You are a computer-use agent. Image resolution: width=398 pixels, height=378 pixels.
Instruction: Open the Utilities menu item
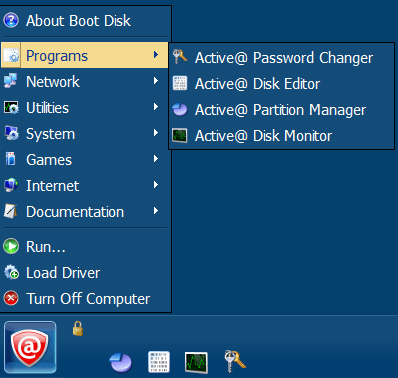pos(85,107)
